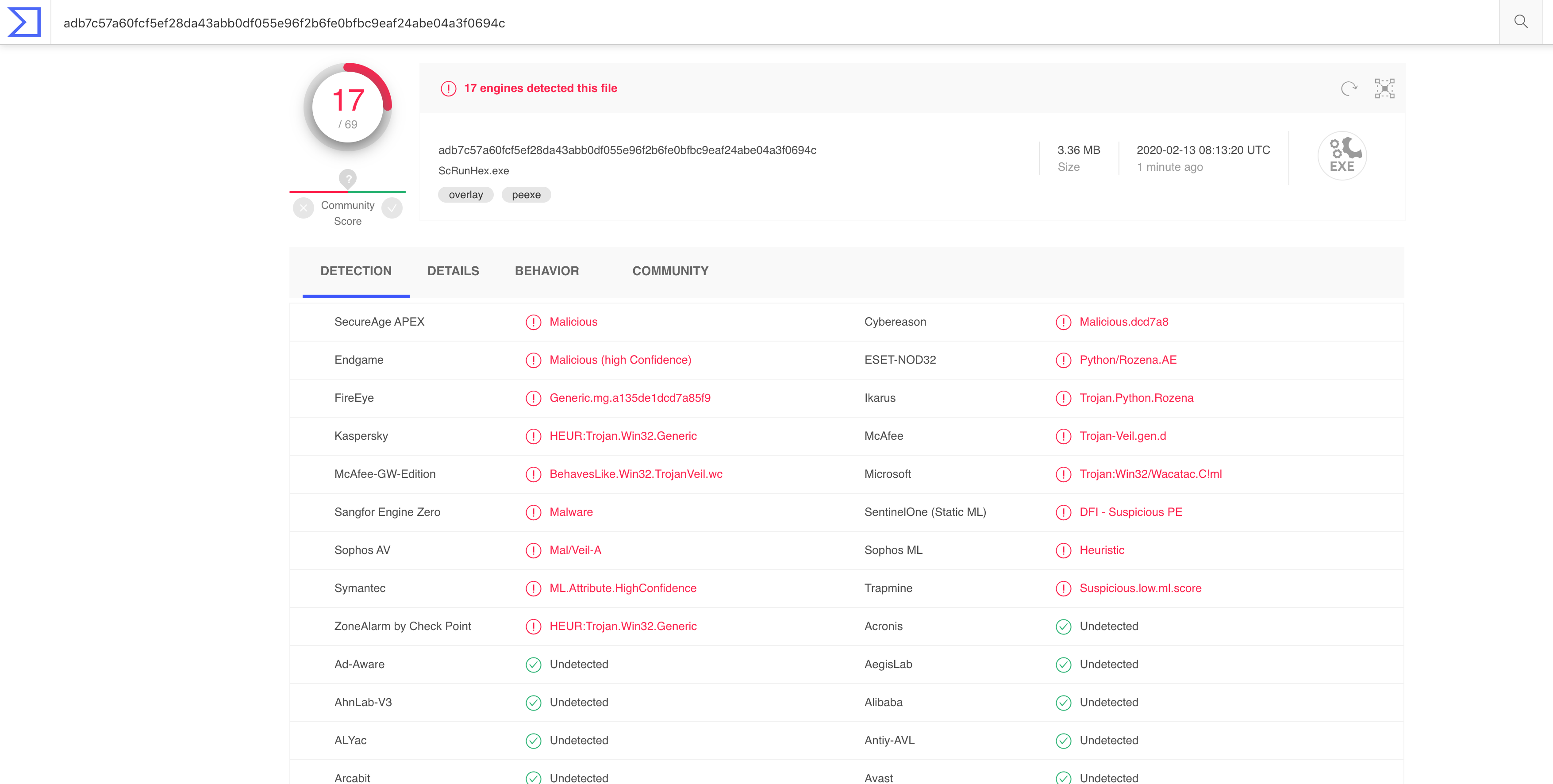Vote harmless with the check community button

pyautogui.click(x=392, y=208)
